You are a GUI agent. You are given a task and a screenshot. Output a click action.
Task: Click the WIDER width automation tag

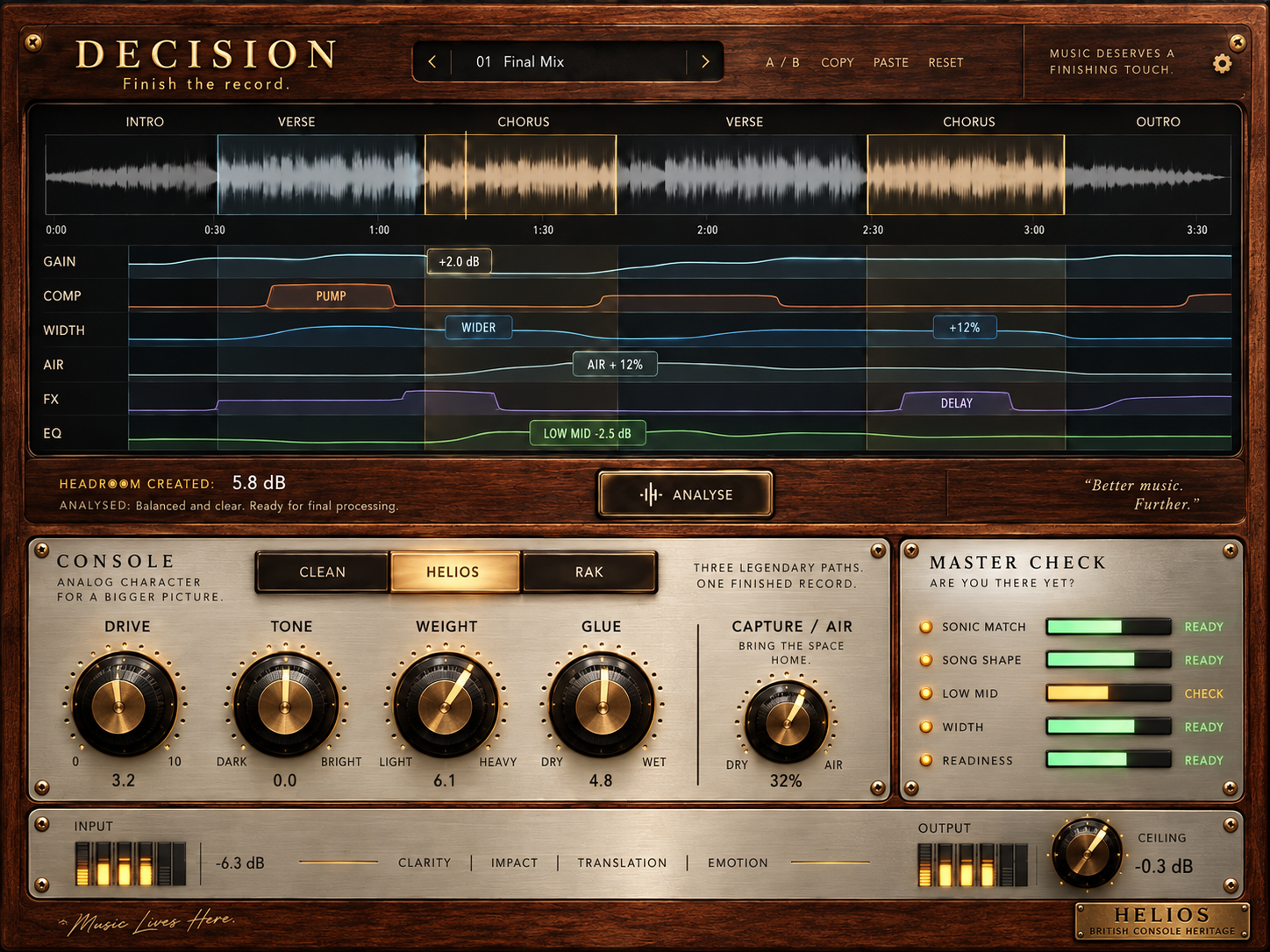pyautogui.click(x=478, y=328)
